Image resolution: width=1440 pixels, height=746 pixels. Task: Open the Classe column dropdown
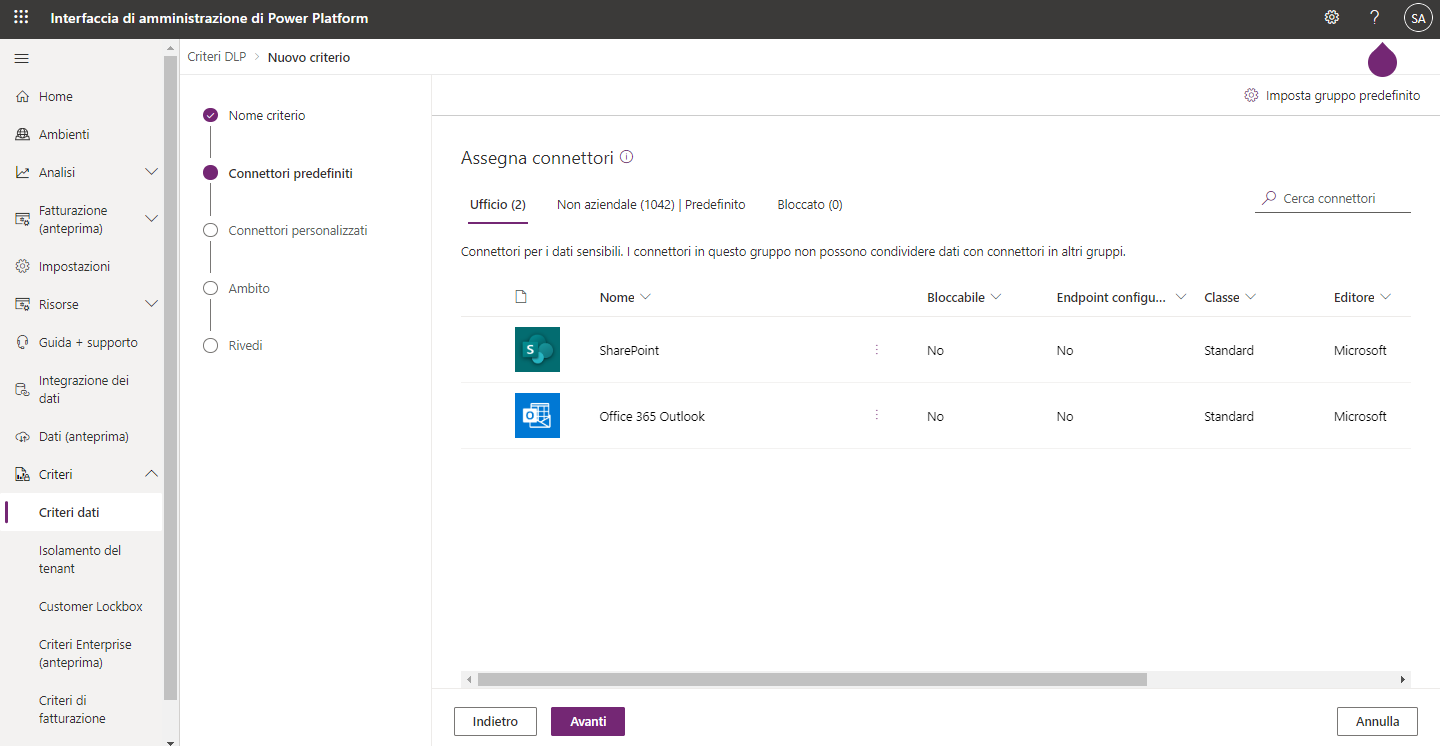coord(1250,297)
